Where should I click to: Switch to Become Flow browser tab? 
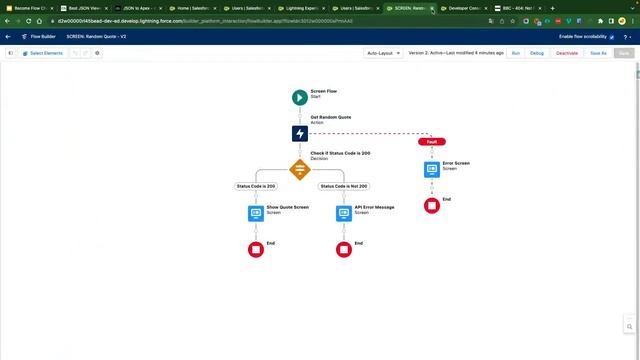pyautogui.click(x=29, y=8)
